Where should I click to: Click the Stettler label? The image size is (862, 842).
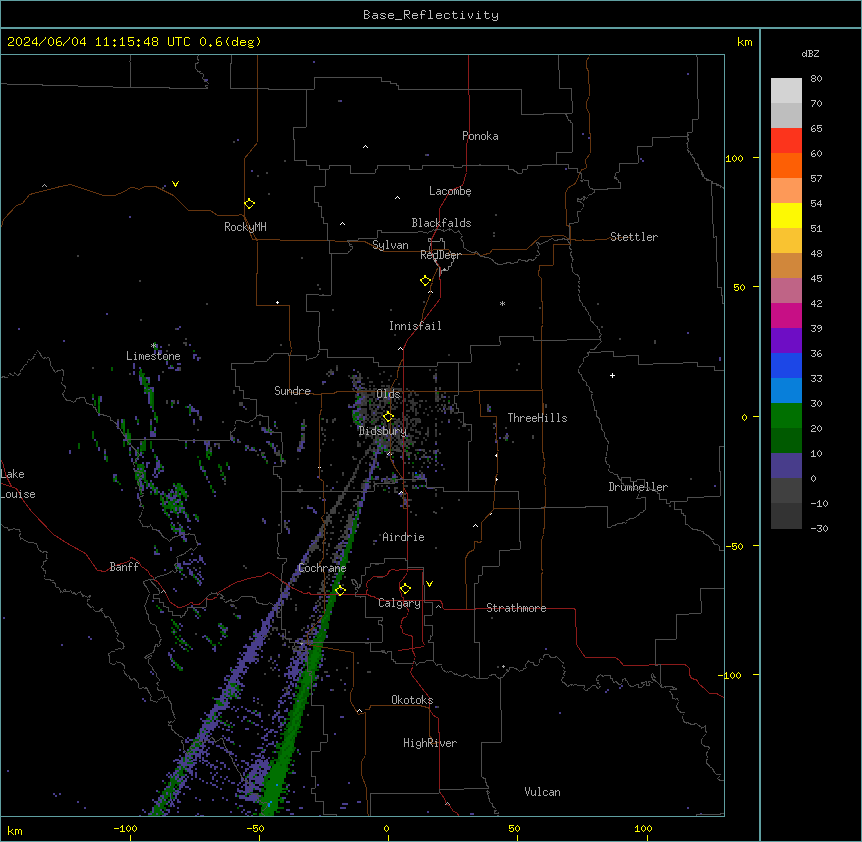tap(634, 237)
